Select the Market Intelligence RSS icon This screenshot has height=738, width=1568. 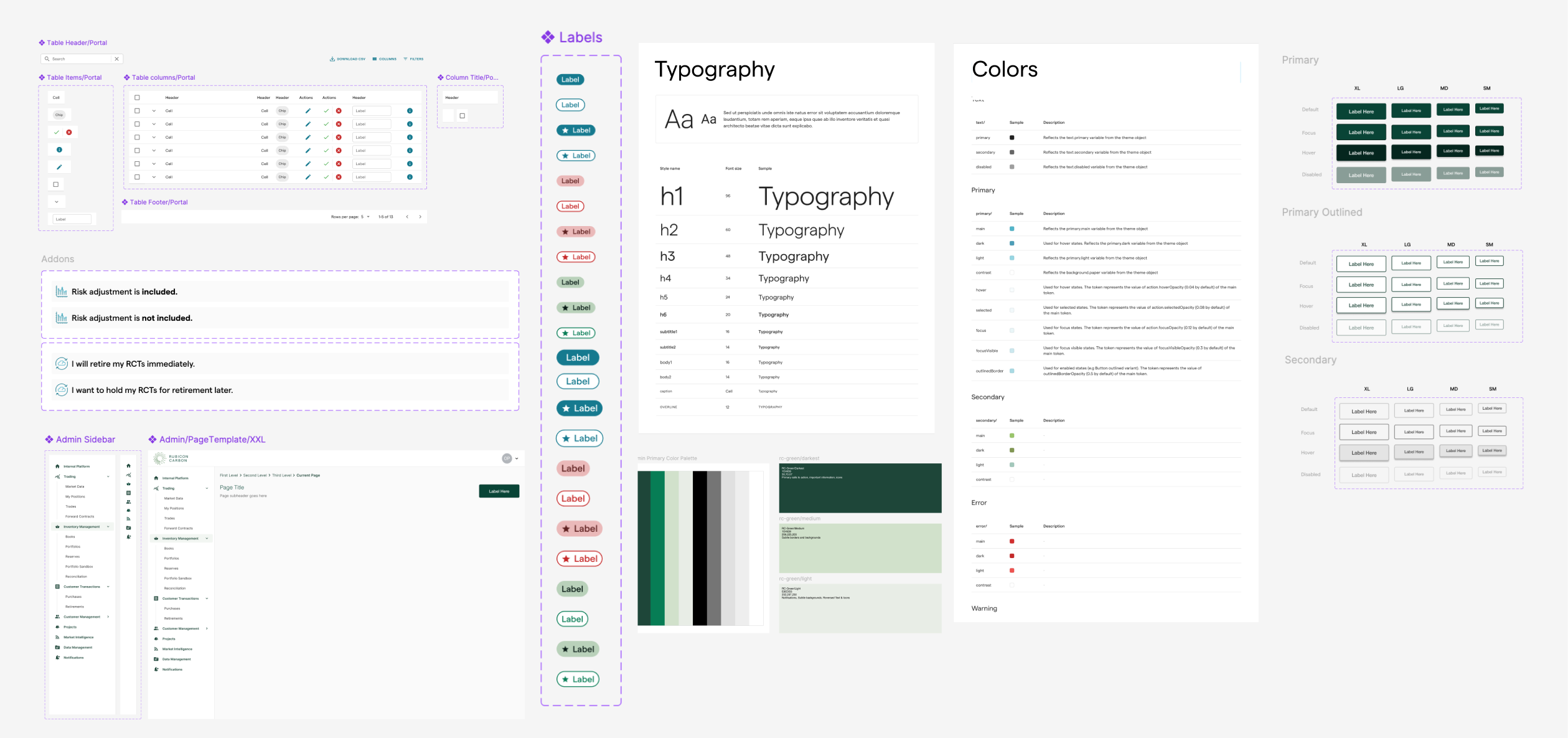click(x=57, y=637)
